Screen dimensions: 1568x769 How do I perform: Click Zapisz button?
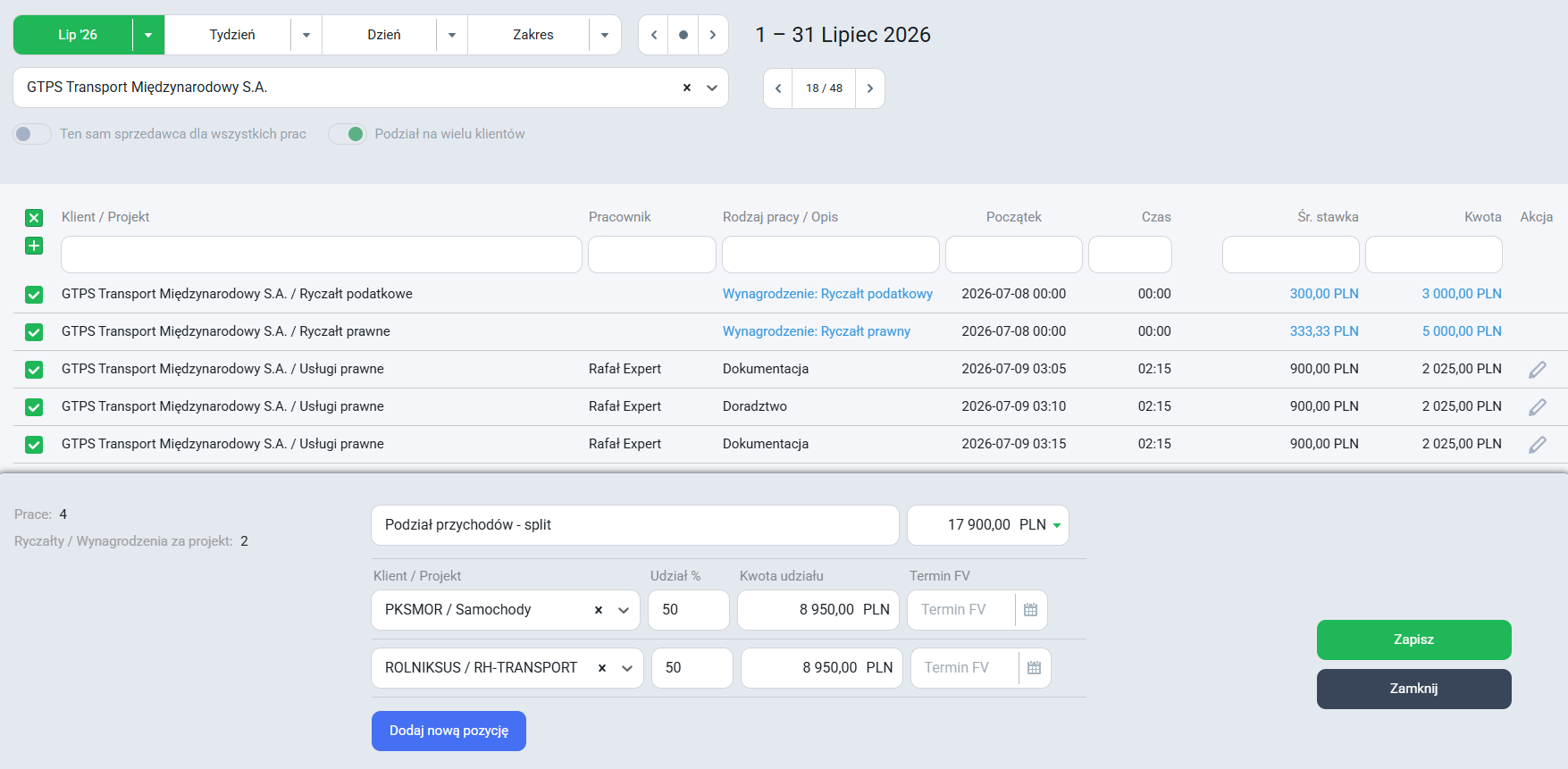pyautogui.click(x=1413, y=639)
